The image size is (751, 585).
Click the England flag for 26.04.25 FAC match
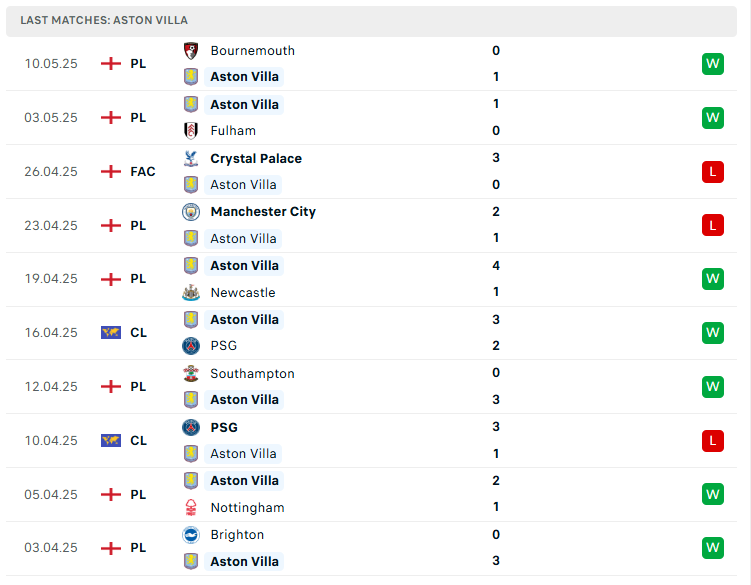click(x=111, y=172)
